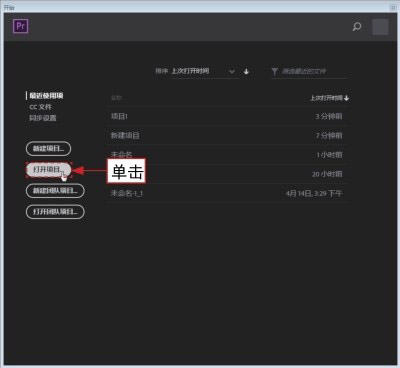Open the user profile avatar square
Viewport: 400px width, 368px height.
[380, 27]
